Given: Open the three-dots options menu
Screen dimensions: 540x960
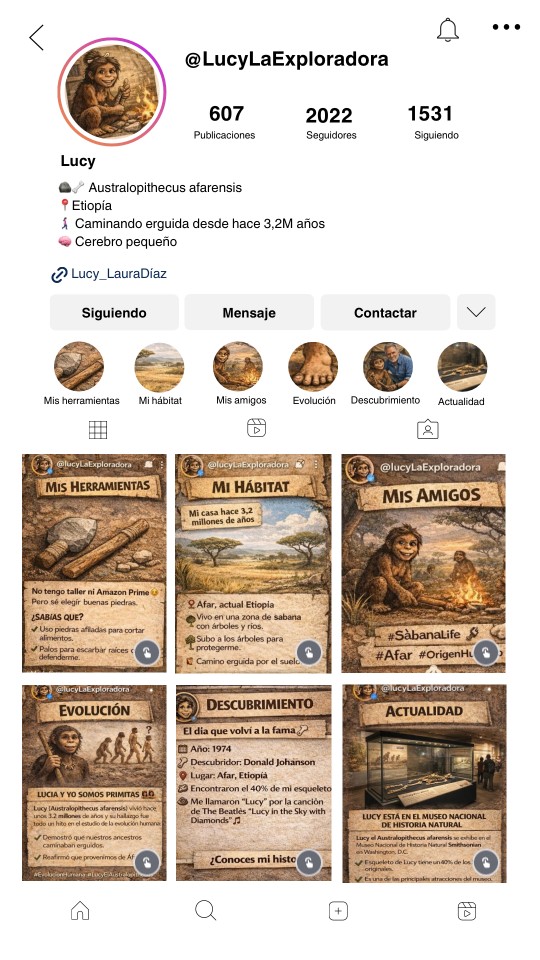Looking at the screenshot, I should coord(506,27).
